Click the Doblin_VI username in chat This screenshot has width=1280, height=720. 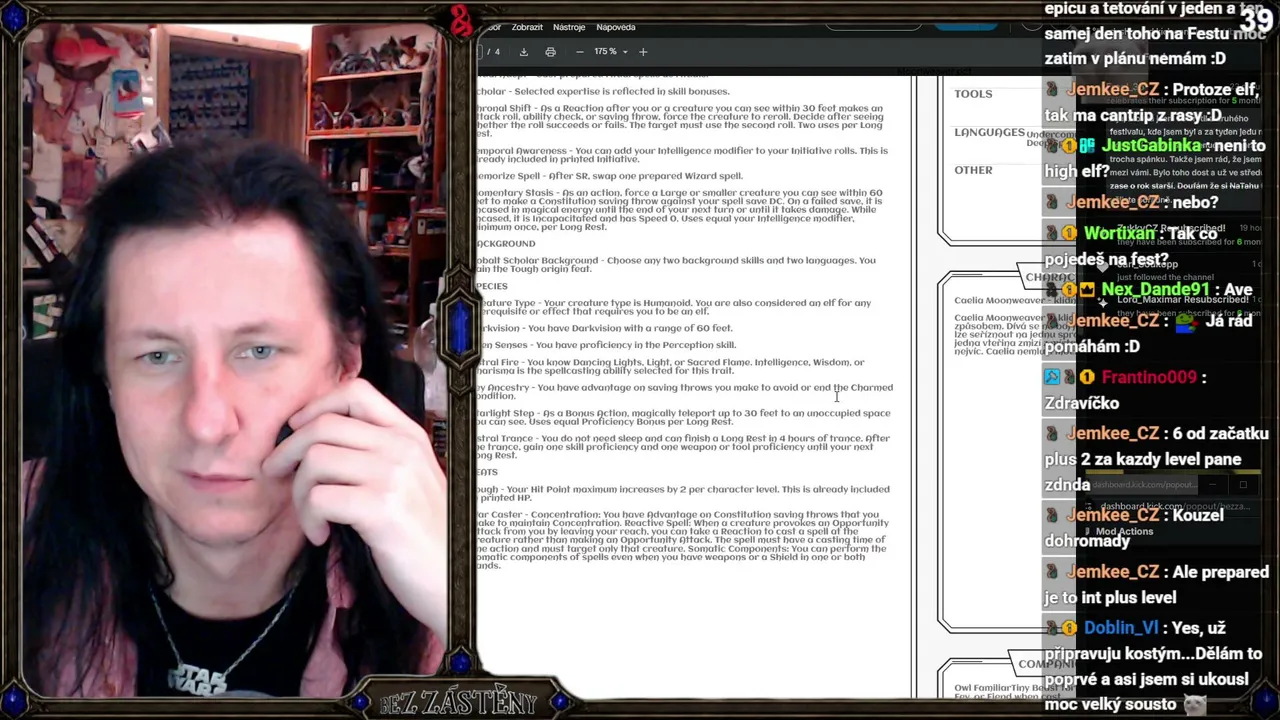point(1120,628)
